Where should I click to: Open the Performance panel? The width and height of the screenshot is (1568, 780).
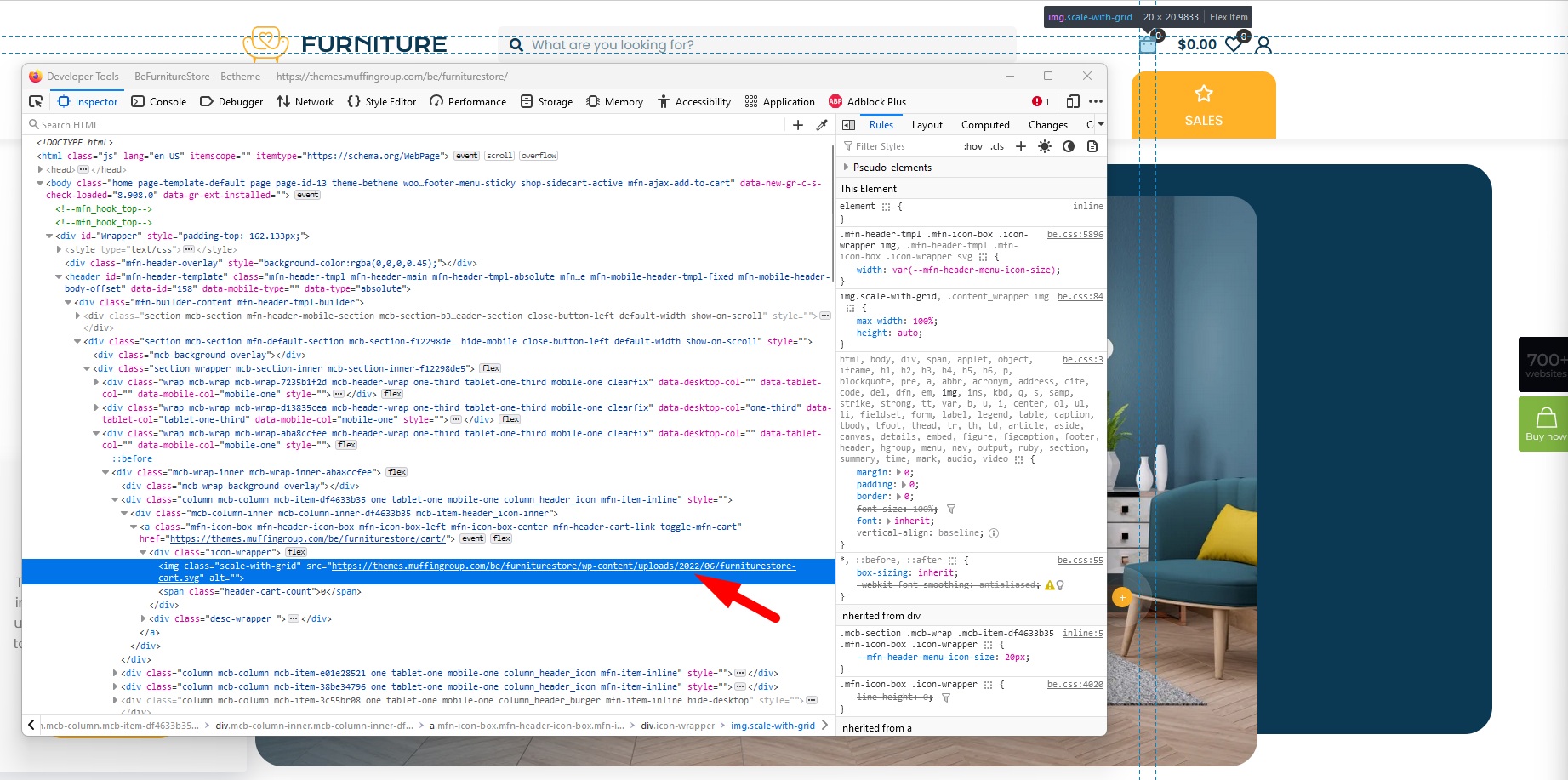[x=468, y=101]
